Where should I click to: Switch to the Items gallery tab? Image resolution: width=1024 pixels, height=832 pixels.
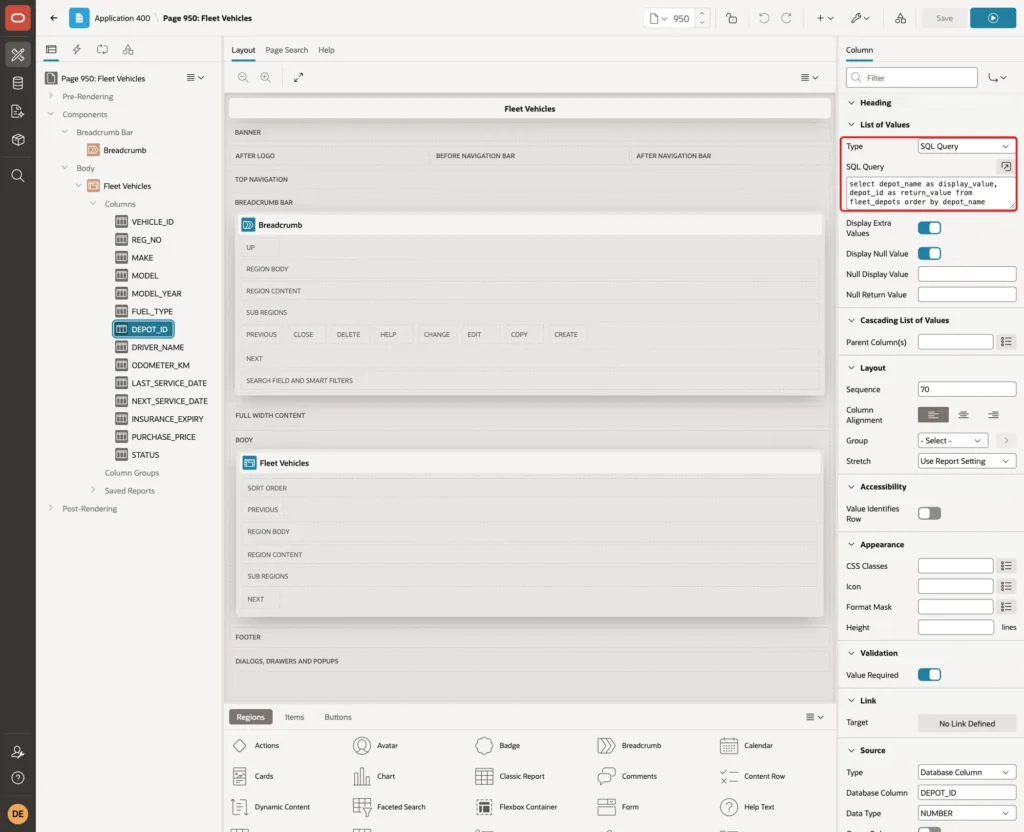tap(295, 717)
